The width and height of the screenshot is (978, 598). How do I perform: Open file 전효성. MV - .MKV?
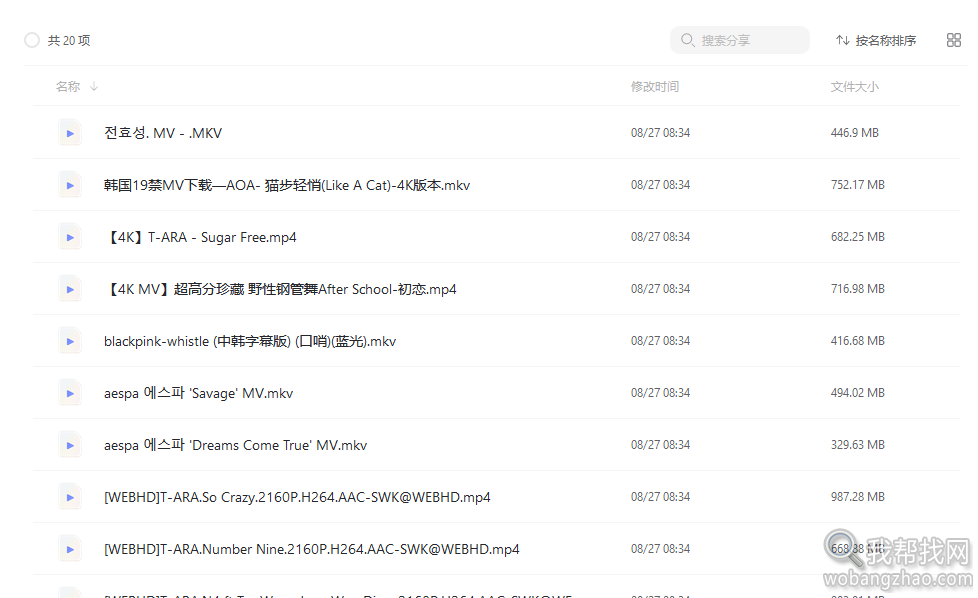163,133
